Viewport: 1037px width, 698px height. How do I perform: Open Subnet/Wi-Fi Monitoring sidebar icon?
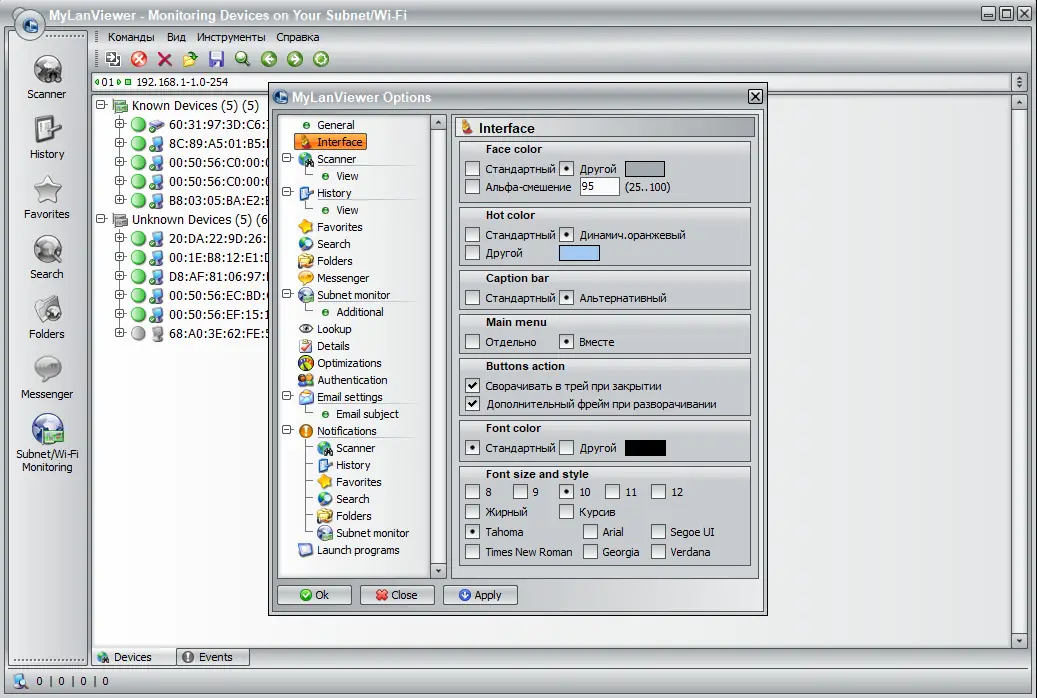[47, 443]
